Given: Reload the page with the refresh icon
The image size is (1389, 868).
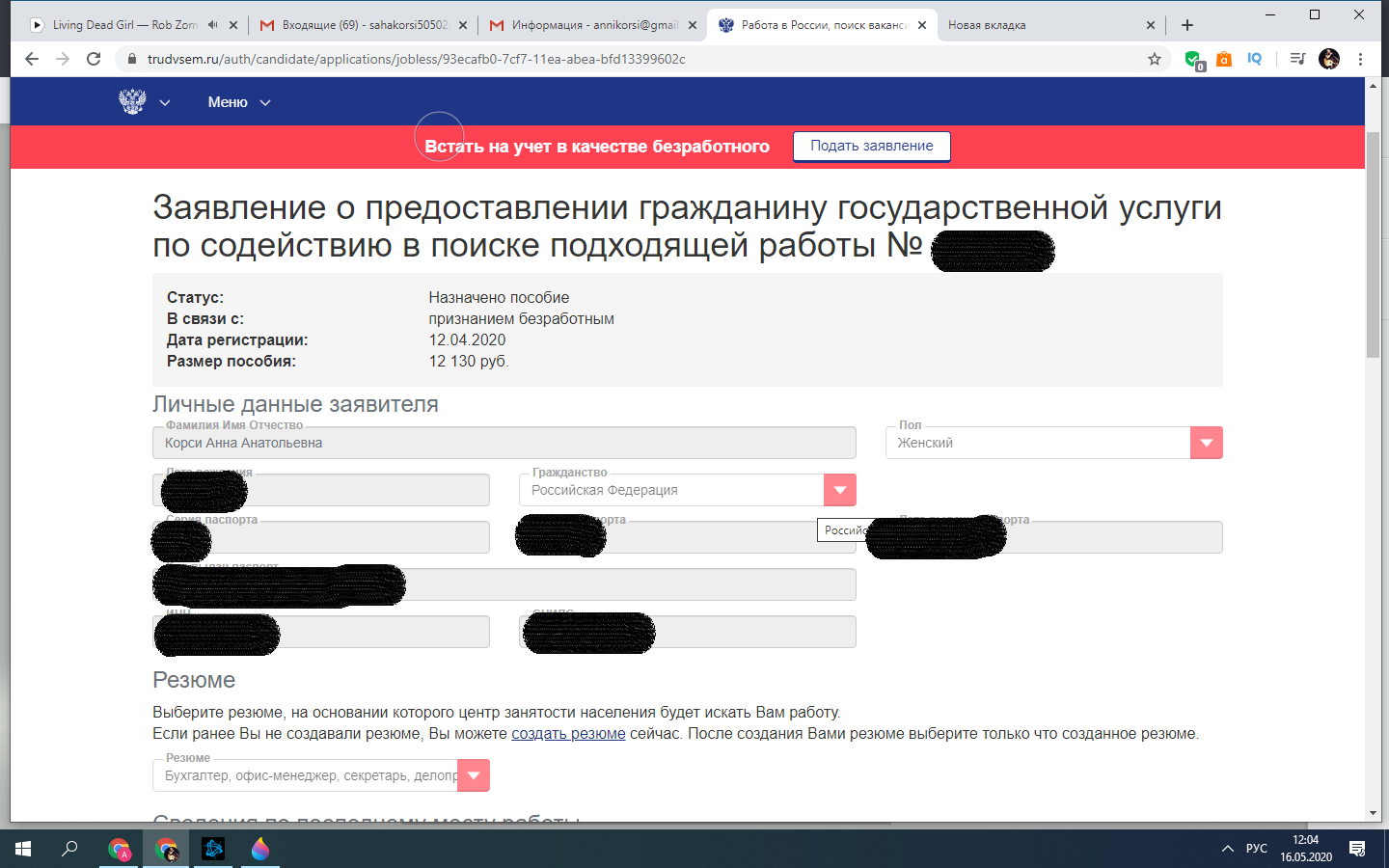Looking at the screenshot, I should click(x=94, y=59).
